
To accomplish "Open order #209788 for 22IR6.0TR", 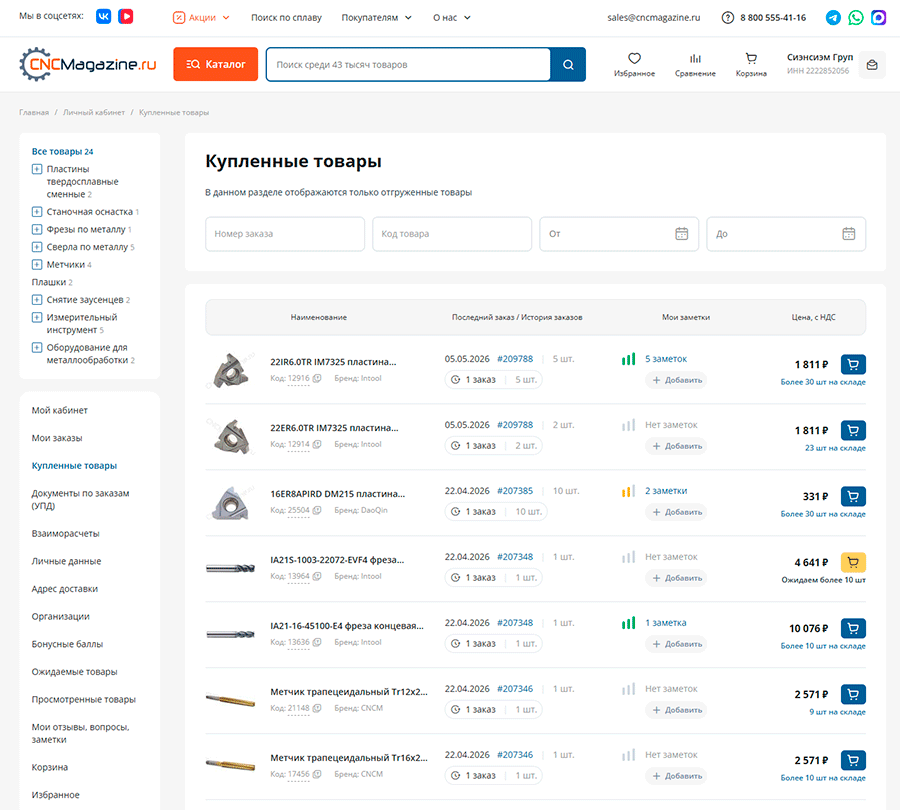I will click(x=515, y=359).
